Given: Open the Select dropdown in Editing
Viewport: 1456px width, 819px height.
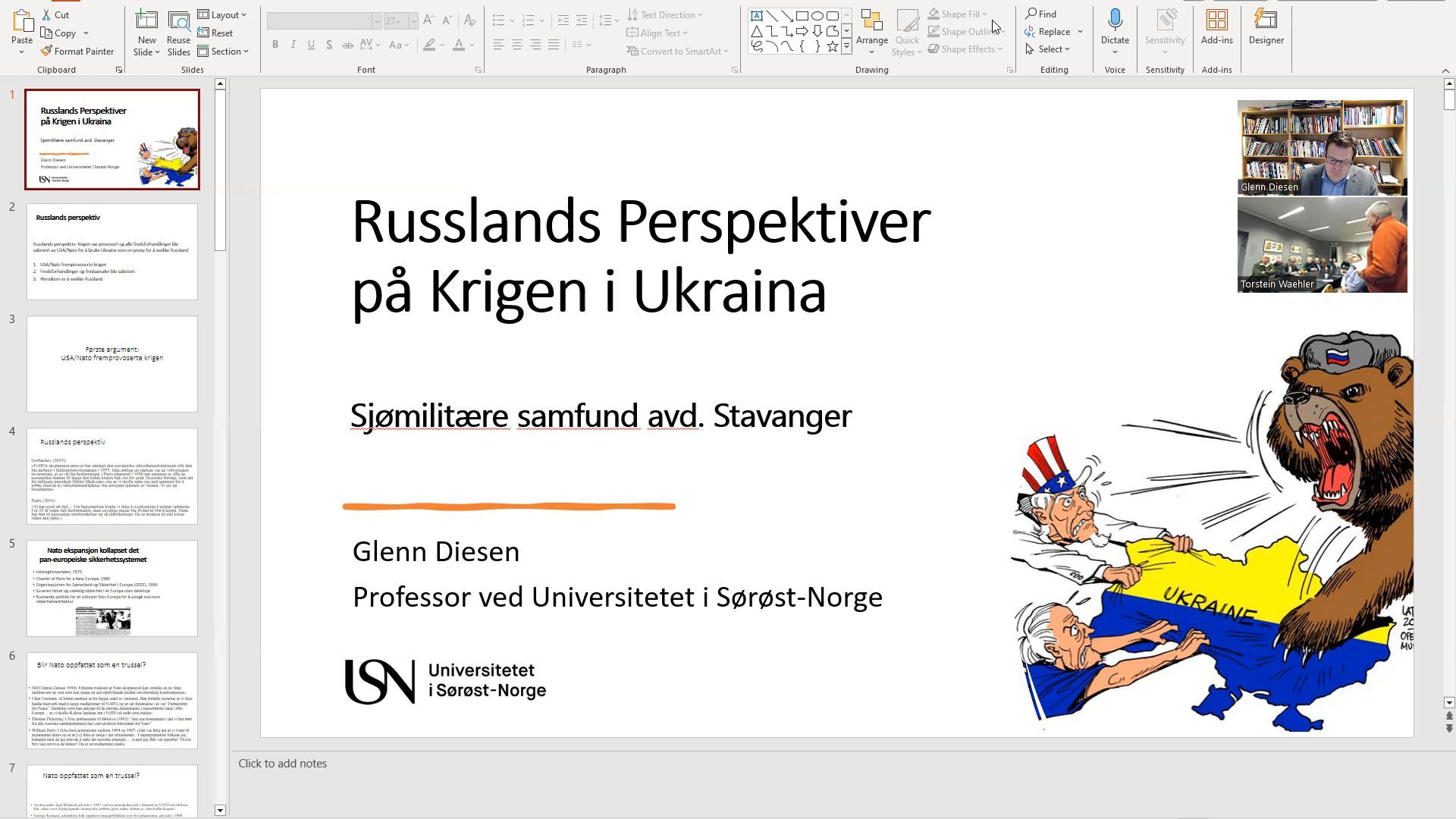Looking at the screenshot, I should coord(1047,49).
